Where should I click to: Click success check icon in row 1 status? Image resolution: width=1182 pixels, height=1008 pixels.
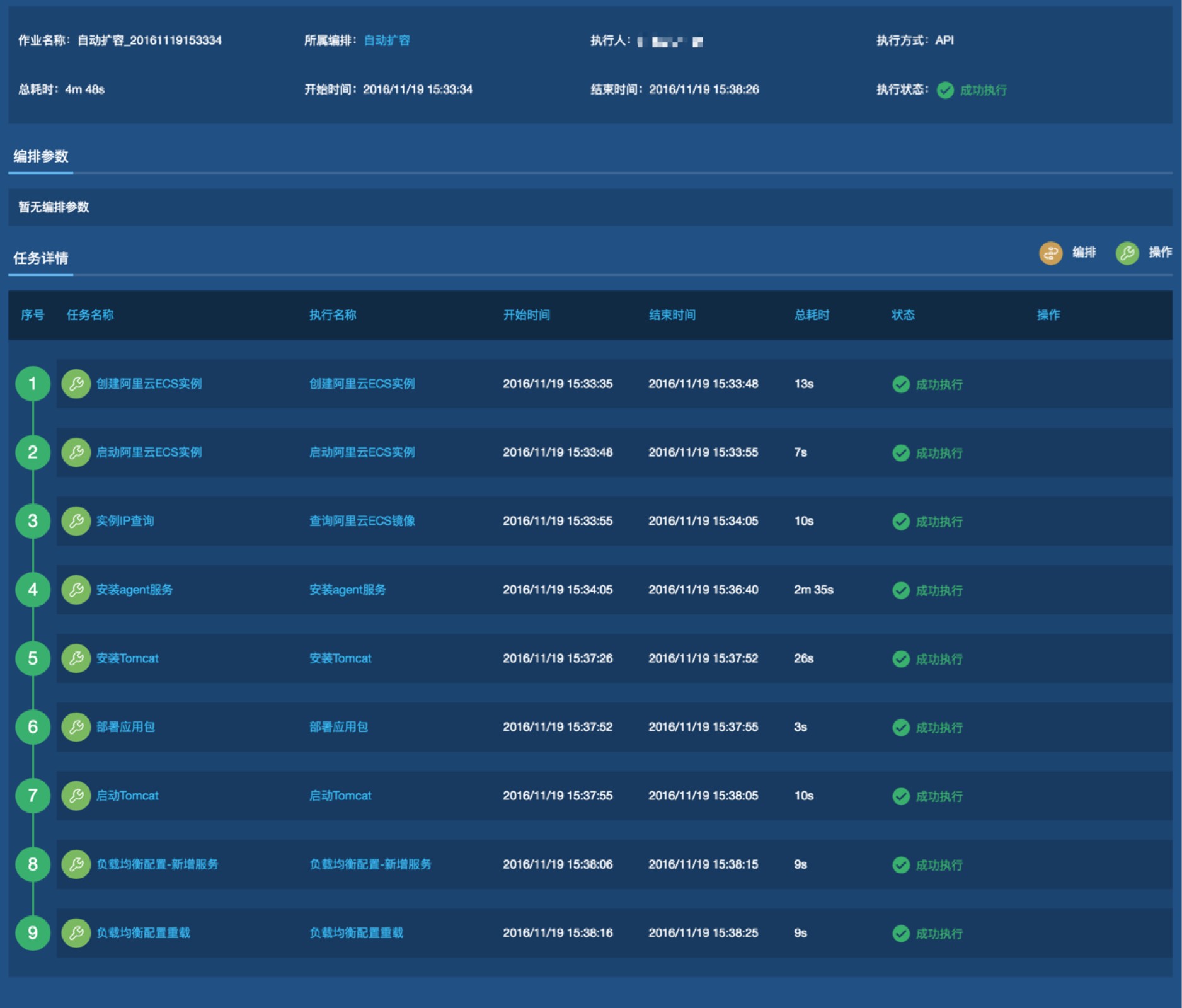(901, 384)
